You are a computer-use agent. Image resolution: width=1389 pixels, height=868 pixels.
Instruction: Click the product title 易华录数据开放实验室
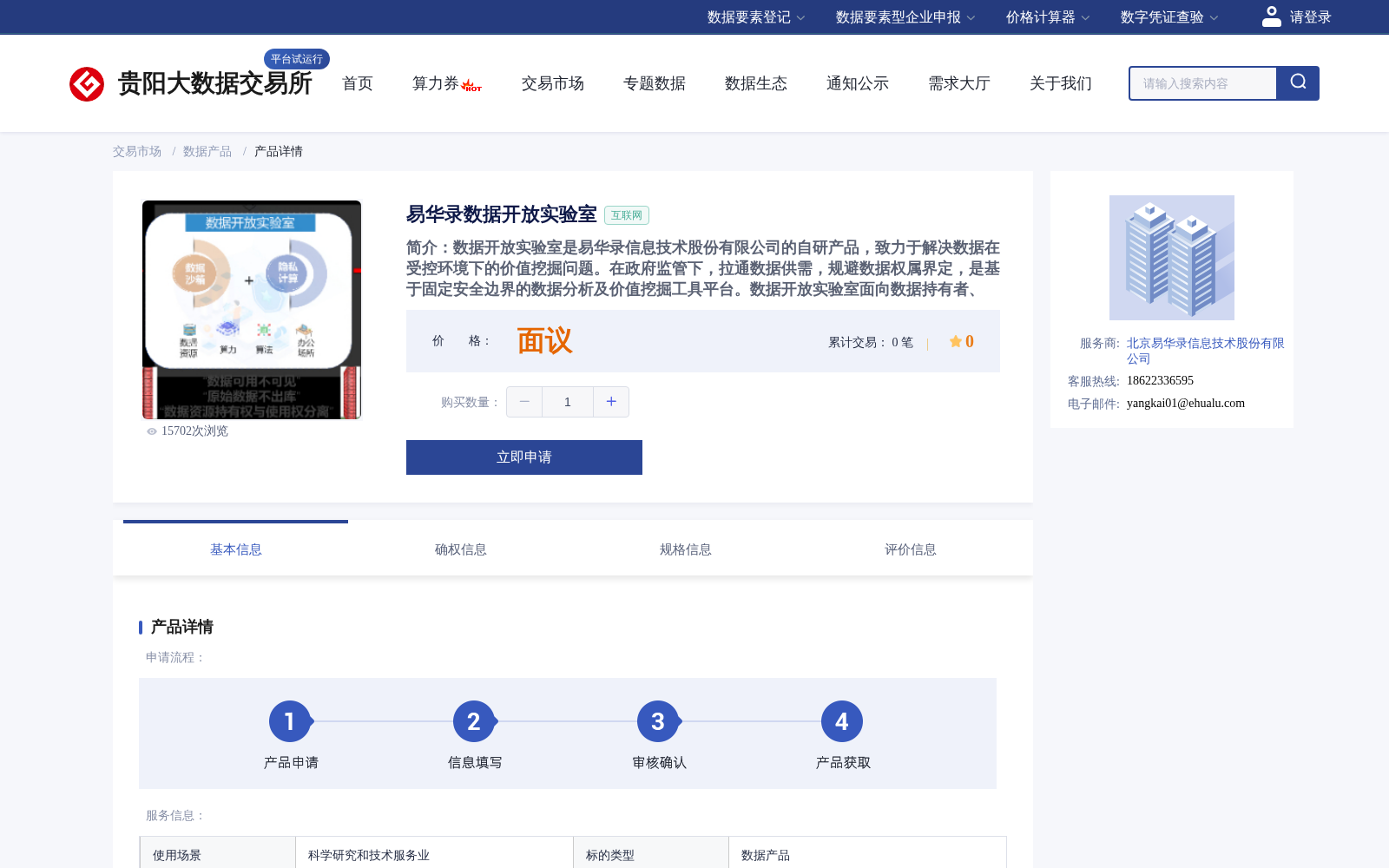click(502, 214)
